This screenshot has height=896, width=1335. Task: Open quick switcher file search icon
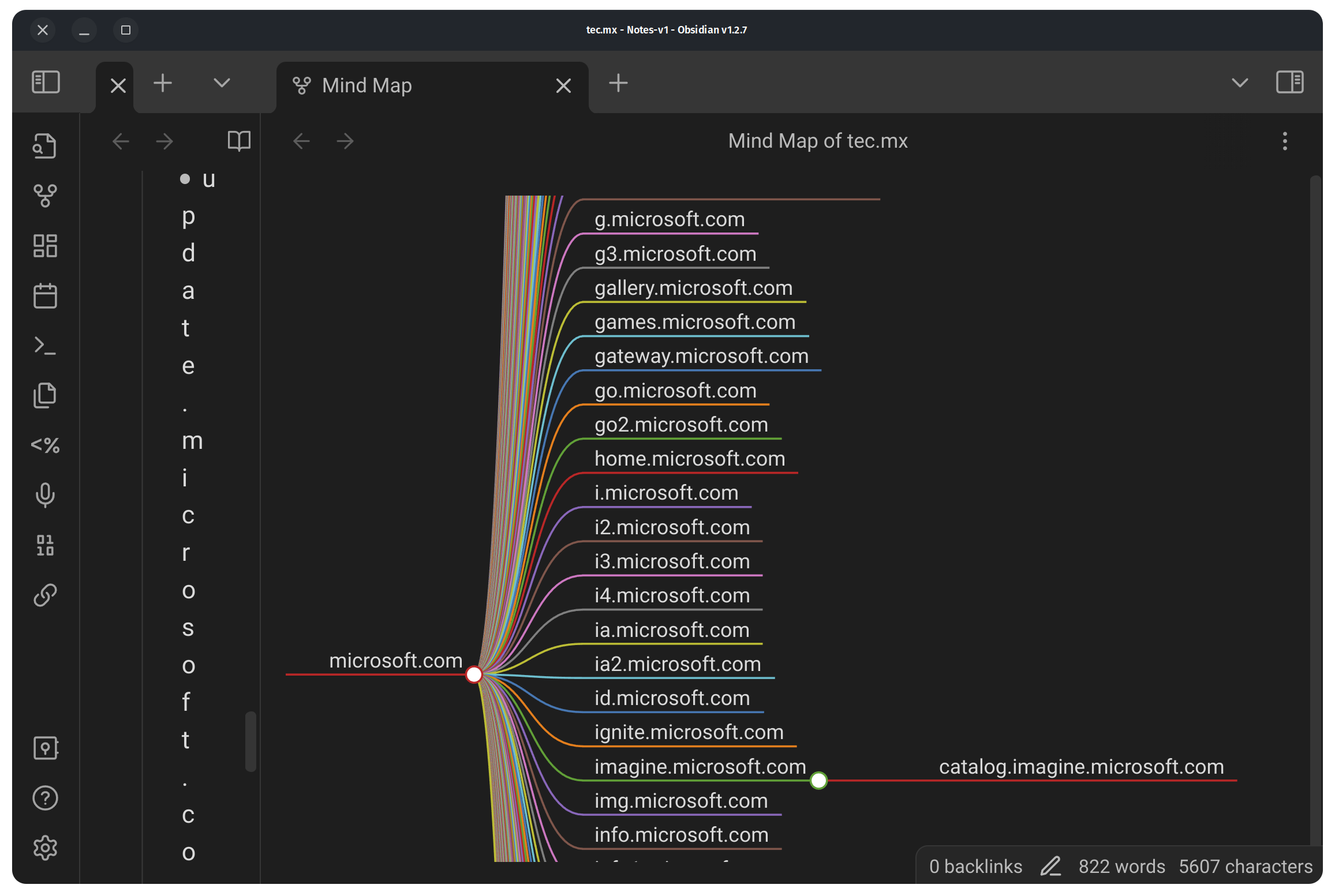[x=45, y=146]
